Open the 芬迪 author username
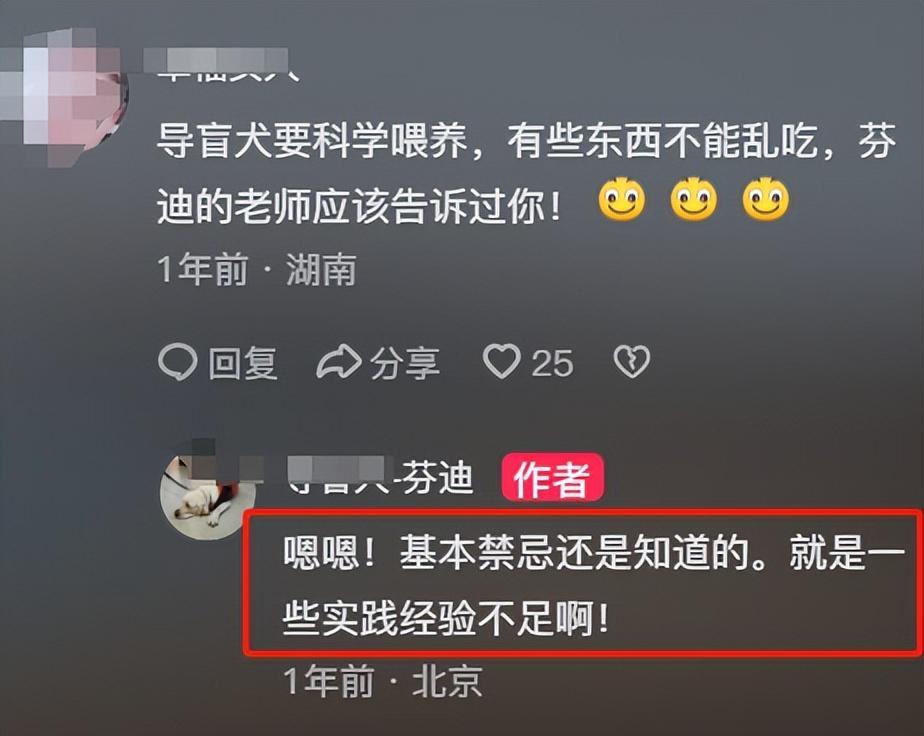The height and width of the screenshot is (736, 924). click(x=381, y=476)
